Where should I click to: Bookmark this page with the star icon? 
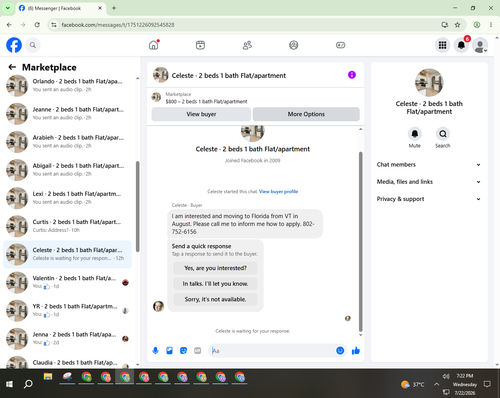pos(457,25)
